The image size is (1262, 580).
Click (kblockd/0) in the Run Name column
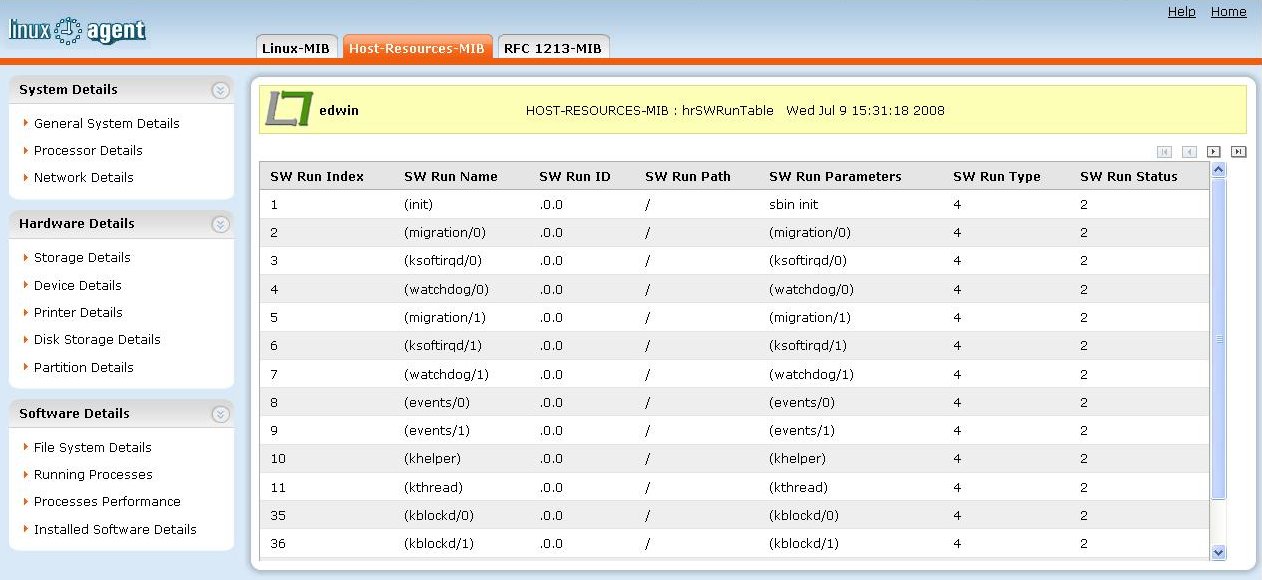coord(439,516)
